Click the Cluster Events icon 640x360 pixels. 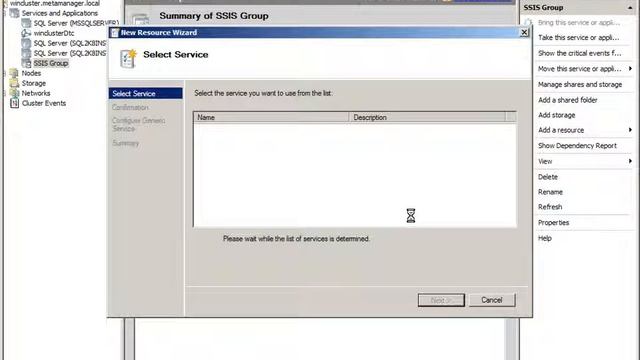click(14, 103)
